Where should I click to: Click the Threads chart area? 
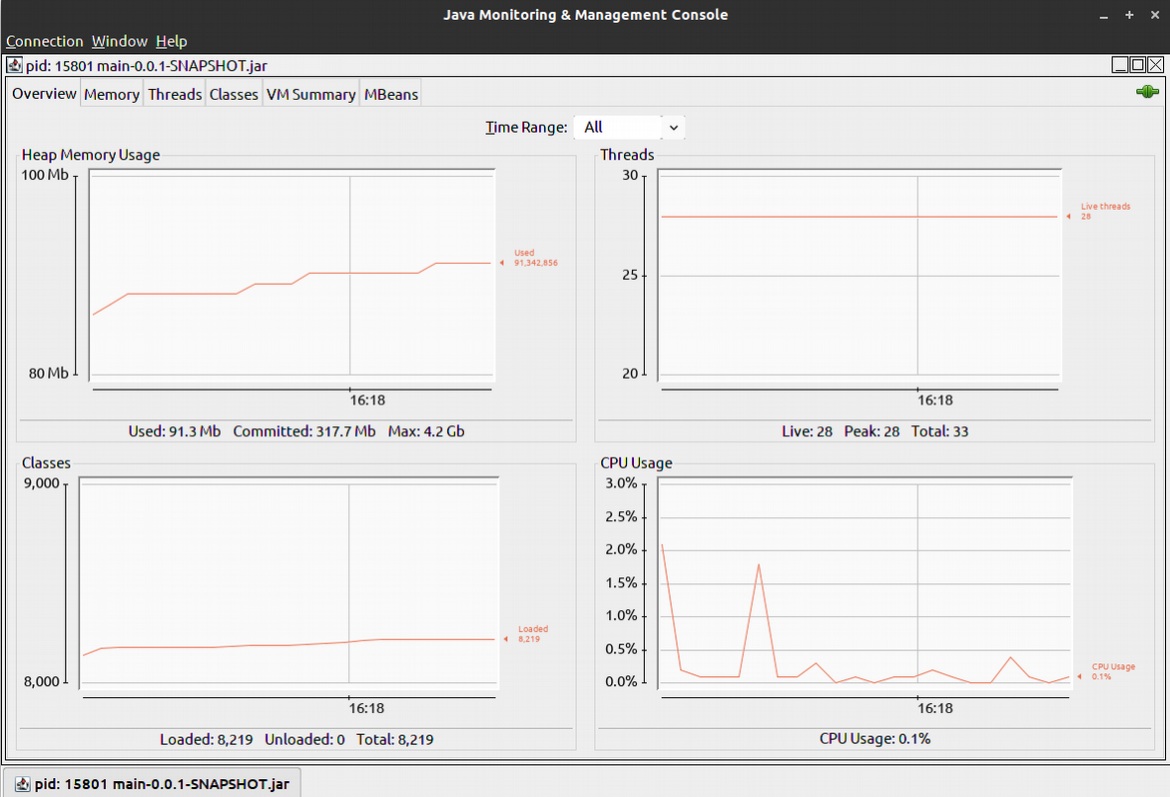860,275
